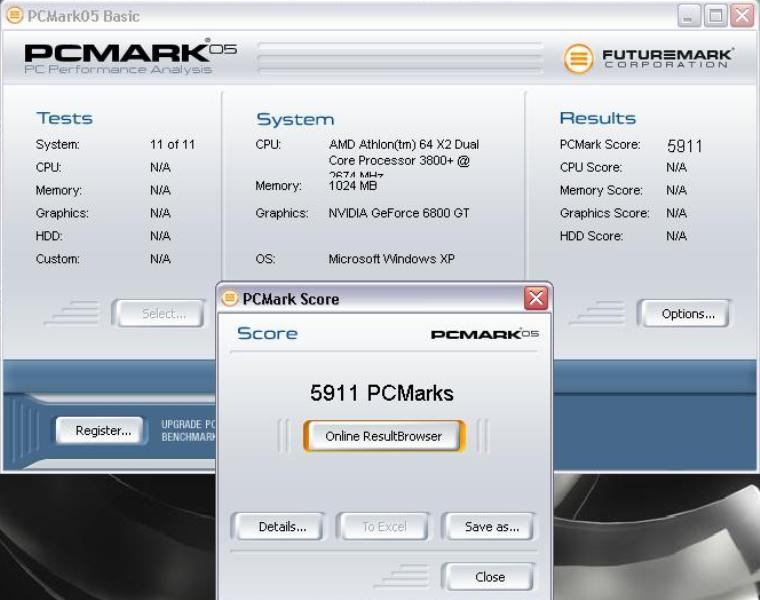Viewport: 760px width, 600px height.
Task: Maximize the PCMark05 Basic window
Action: pyautogui.click(x=715, y=16)
